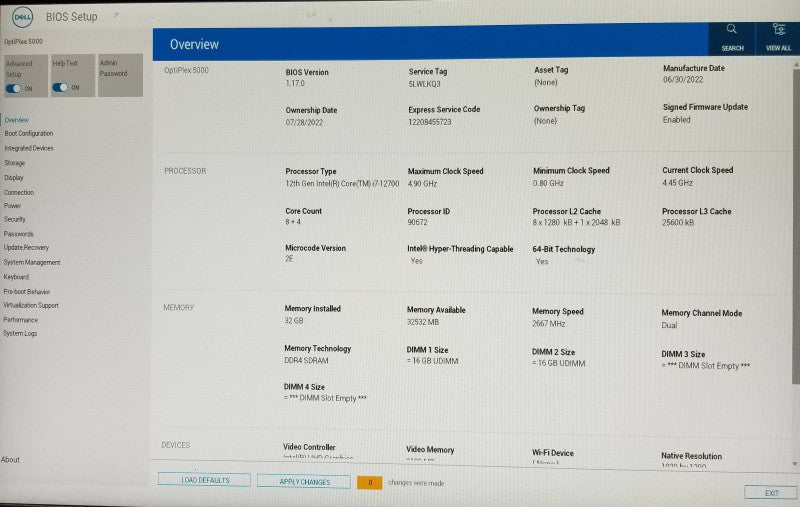Screen dimensions: 800x507
Task: Open System Management section
Action: 32,262
